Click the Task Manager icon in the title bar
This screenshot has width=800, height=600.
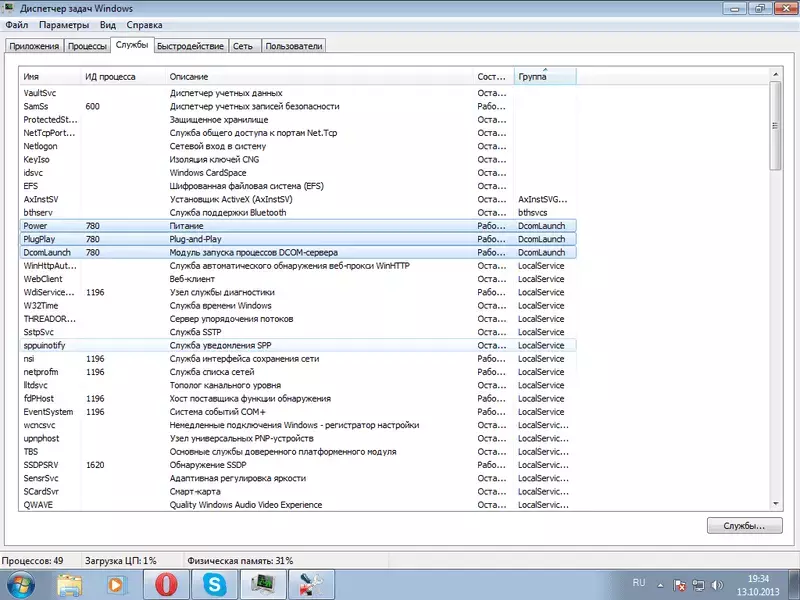pyautogui.click(x=9, y=8)
